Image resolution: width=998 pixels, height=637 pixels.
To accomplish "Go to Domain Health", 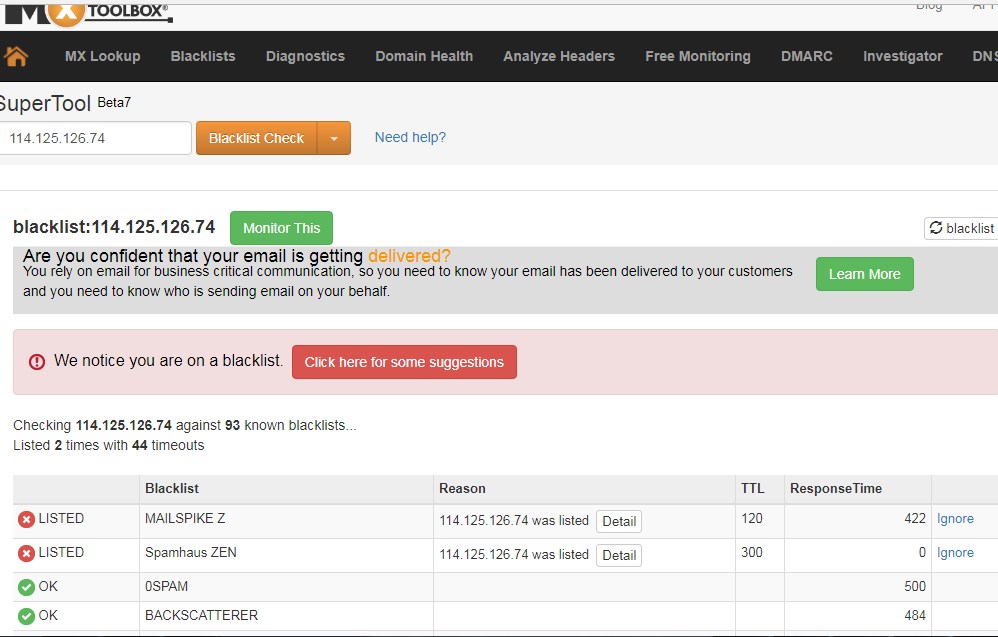I will (x=424, y=56).
